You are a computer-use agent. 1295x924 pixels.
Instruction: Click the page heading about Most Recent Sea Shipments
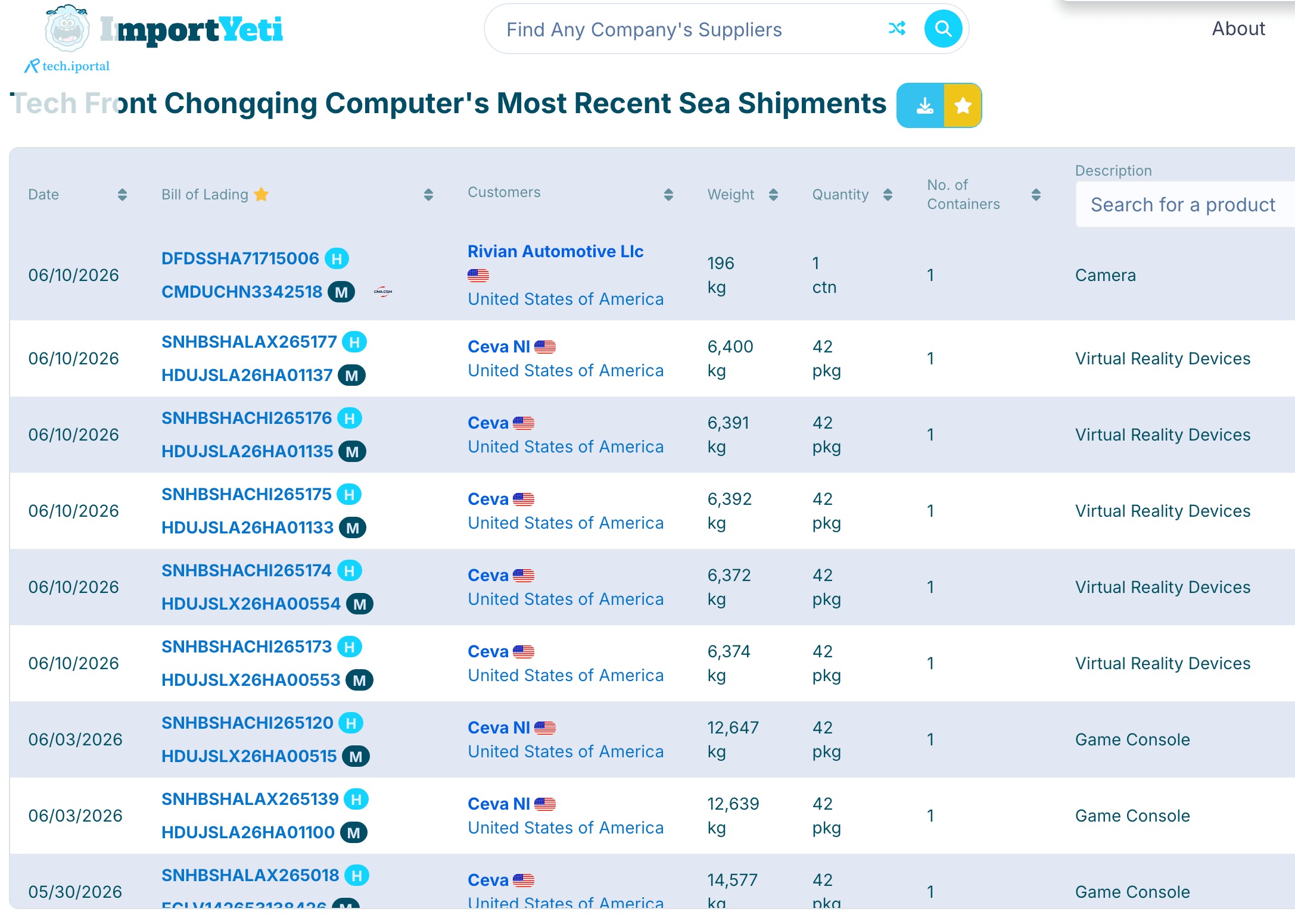448,104
